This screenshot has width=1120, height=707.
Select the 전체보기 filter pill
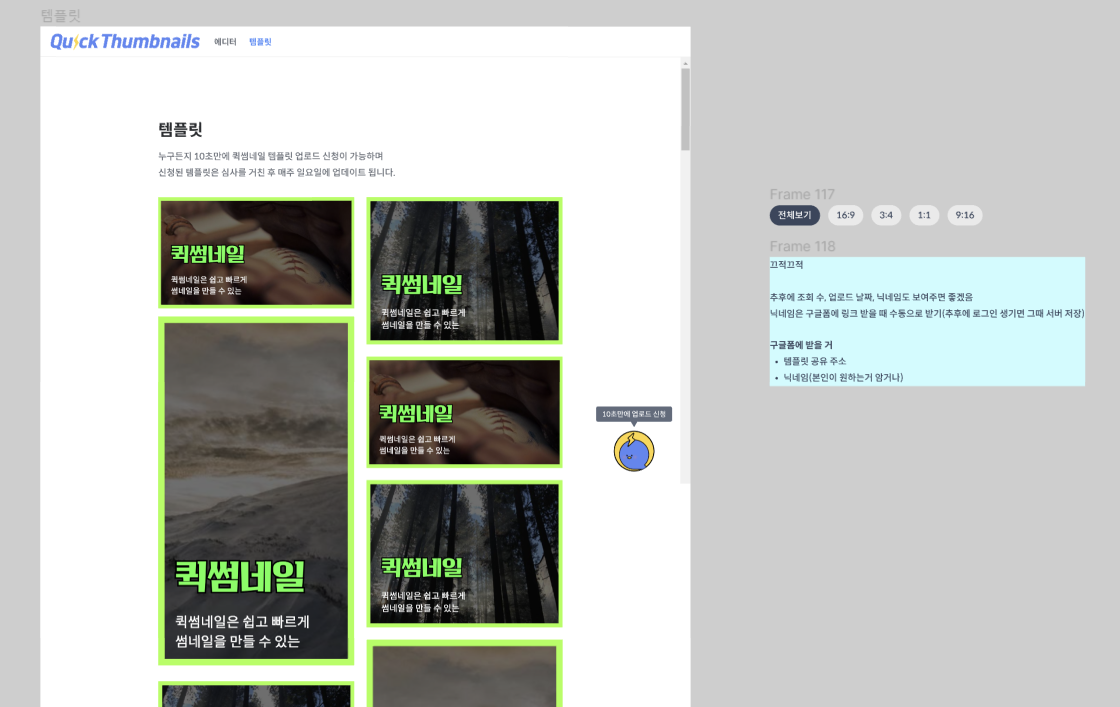click(x=793, y=215)
